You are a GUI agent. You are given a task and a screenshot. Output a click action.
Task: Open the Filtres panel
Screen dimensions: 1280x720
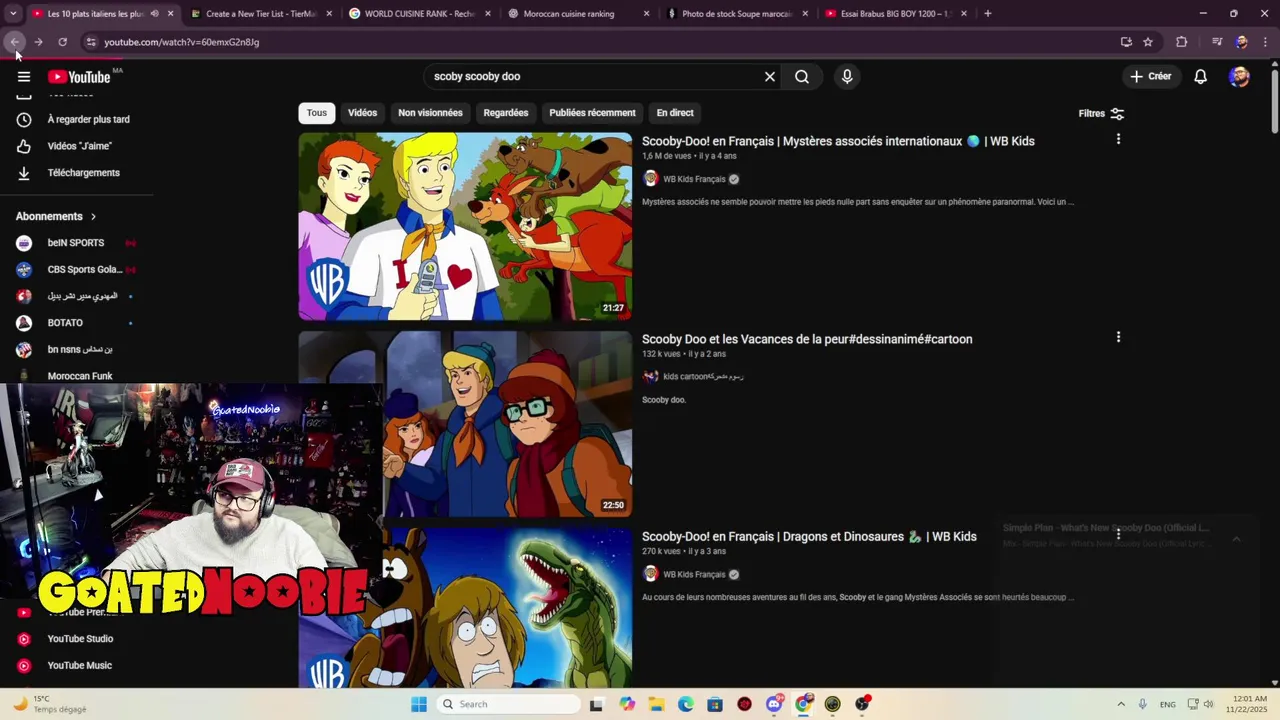point(1101,114)
